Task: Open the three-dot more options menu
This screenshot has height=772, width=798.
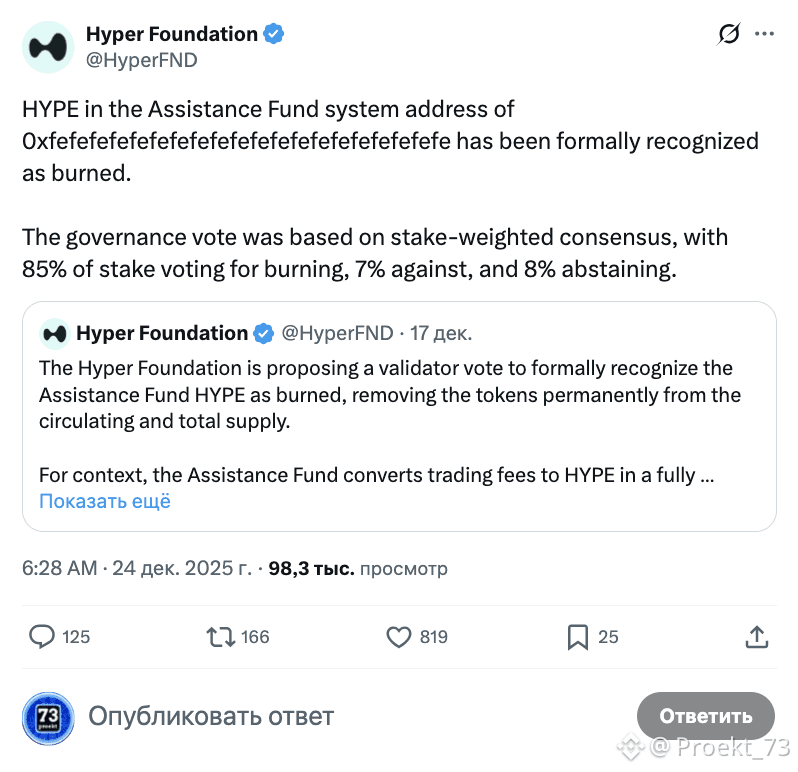Action: (x=764, y=34)
